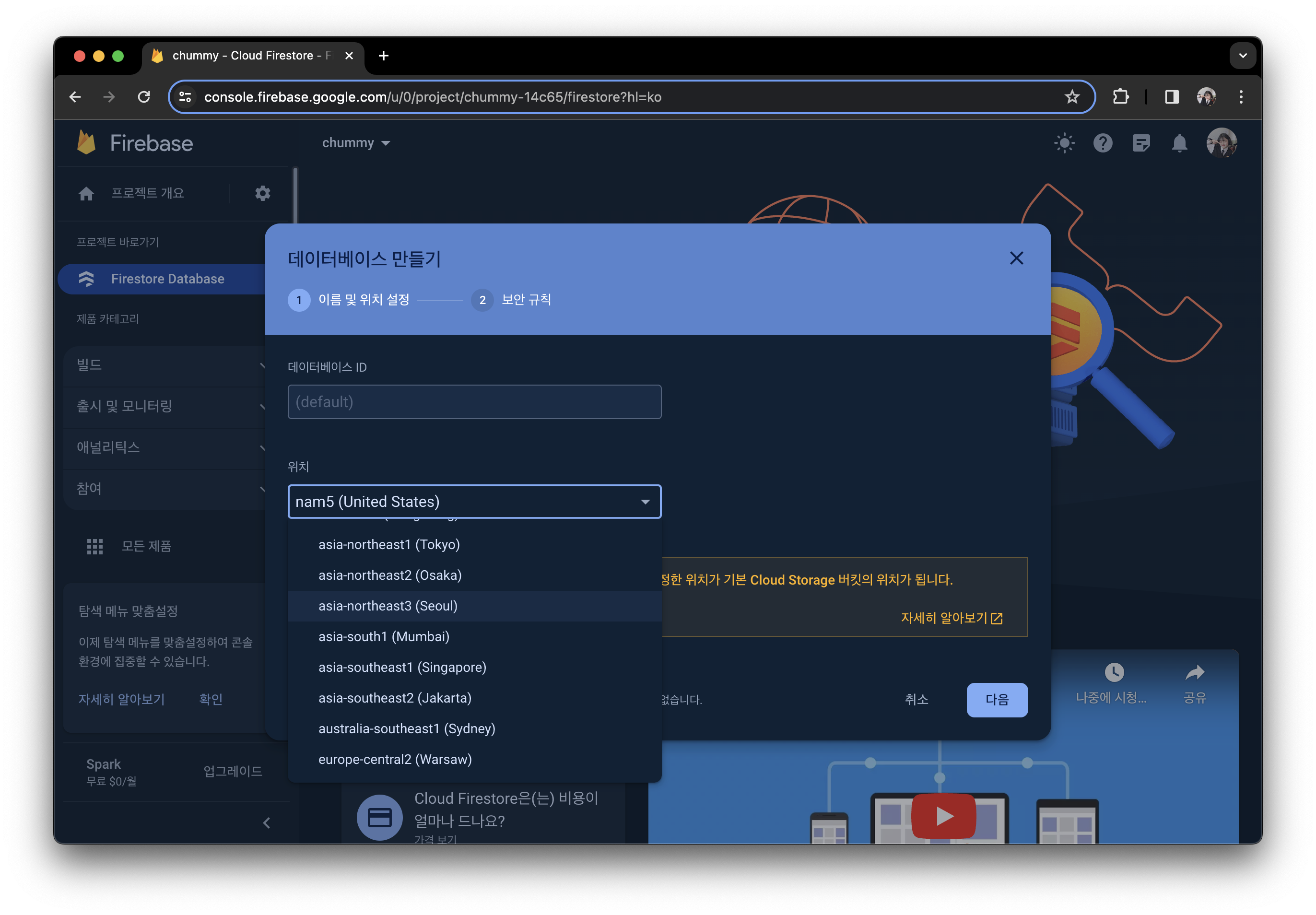
Task: Expand the 애널리틱스 category
Action: [165, 448]
